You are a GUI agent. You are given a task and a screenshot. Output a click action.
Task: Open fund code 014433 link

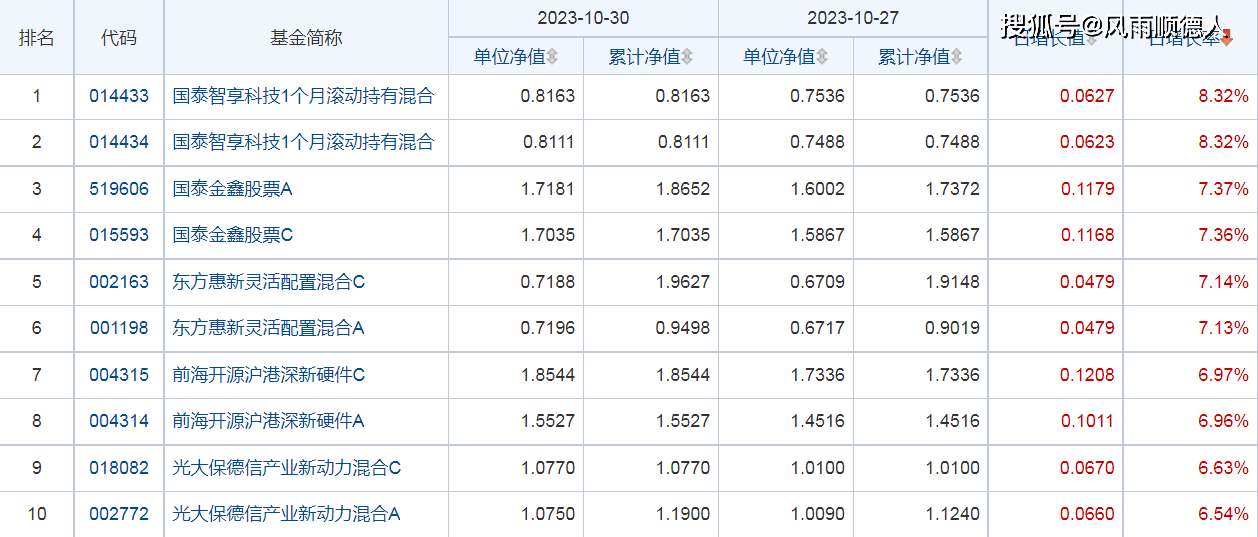[119, 97]
